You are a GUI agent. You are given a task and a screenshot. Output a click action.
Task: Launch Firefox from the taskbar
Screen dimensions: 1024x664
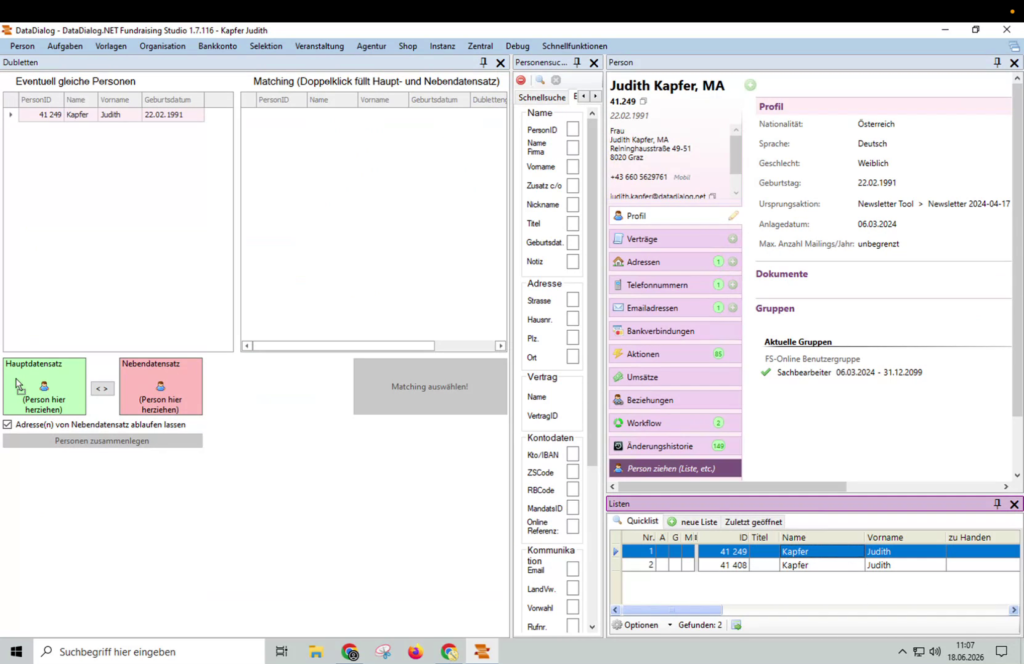pos(415,652)
